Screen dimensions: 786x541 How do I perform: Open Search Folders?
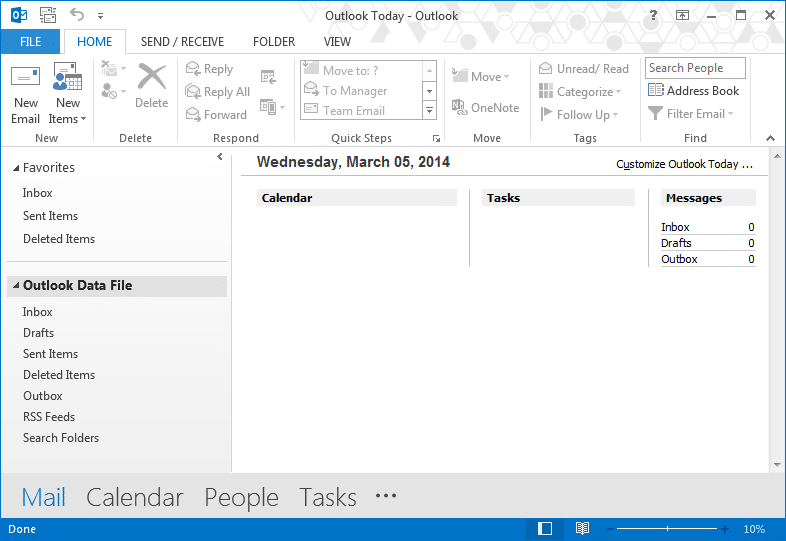(x=61, y=438)
